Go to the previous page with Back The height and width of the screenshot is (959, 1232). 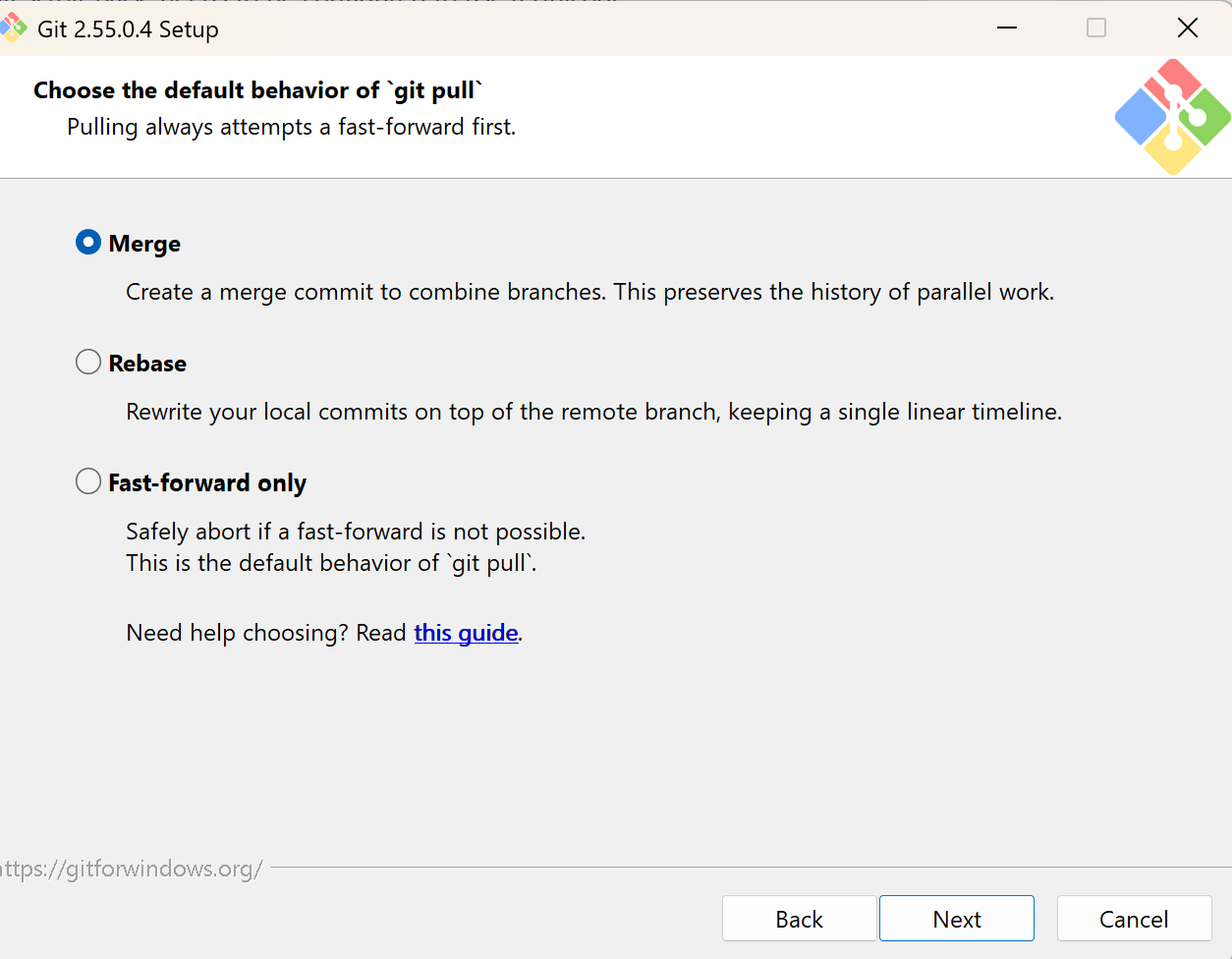[x=799, y=919]
